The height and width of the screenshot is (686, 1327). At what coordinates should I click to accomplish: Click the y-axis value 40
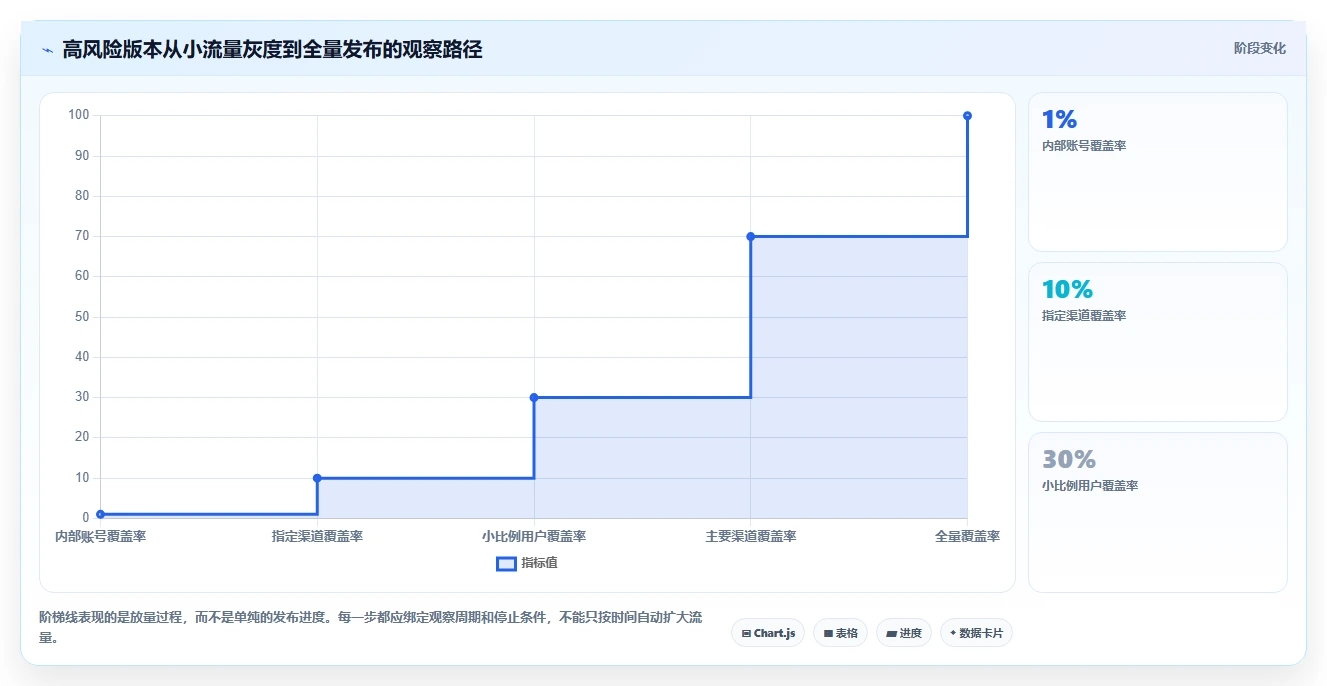(83, 357)
